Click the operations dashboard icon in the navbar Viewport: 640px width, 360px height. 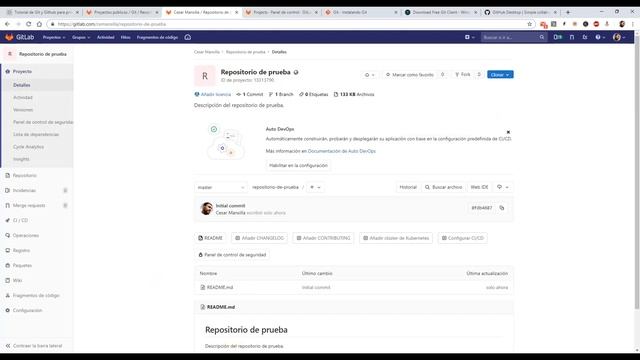[188, 37]
